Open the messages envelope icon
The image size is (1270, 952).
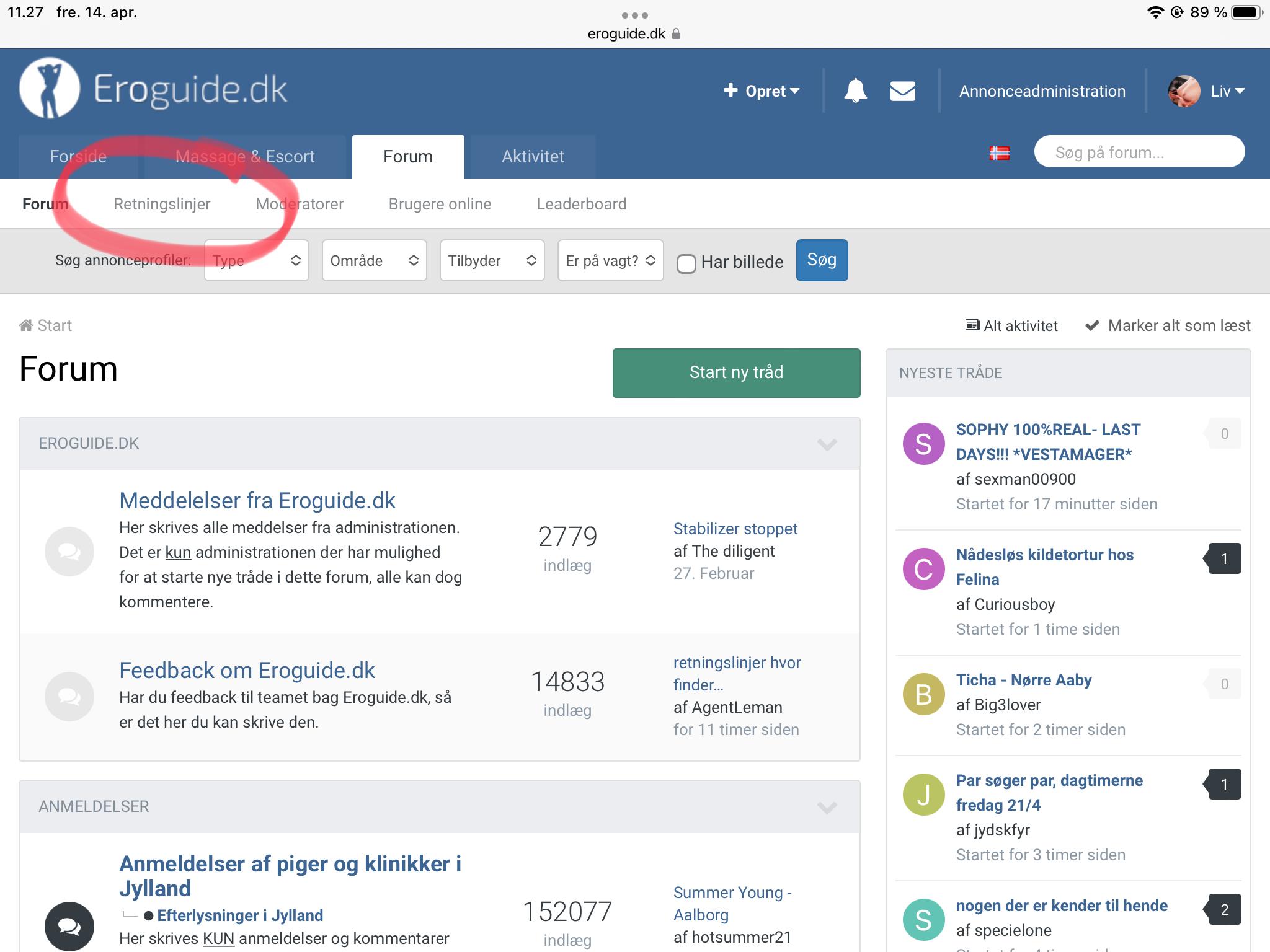pos(902,91)
